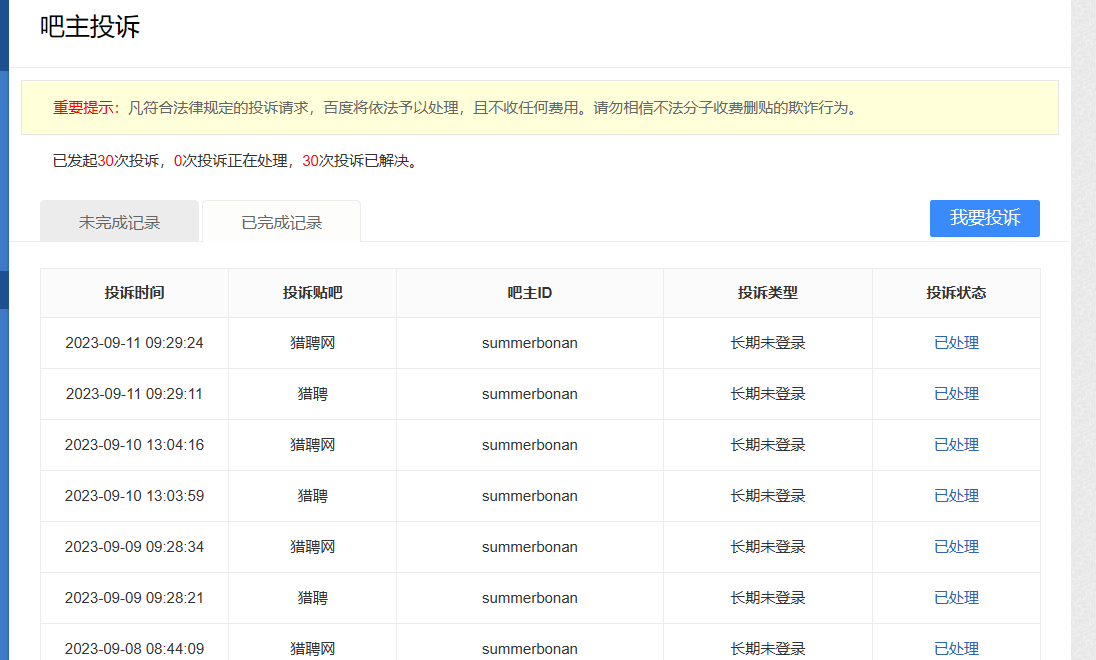Click the 2023-09-10 13:04:16 timestamp cell

point(134,445)
